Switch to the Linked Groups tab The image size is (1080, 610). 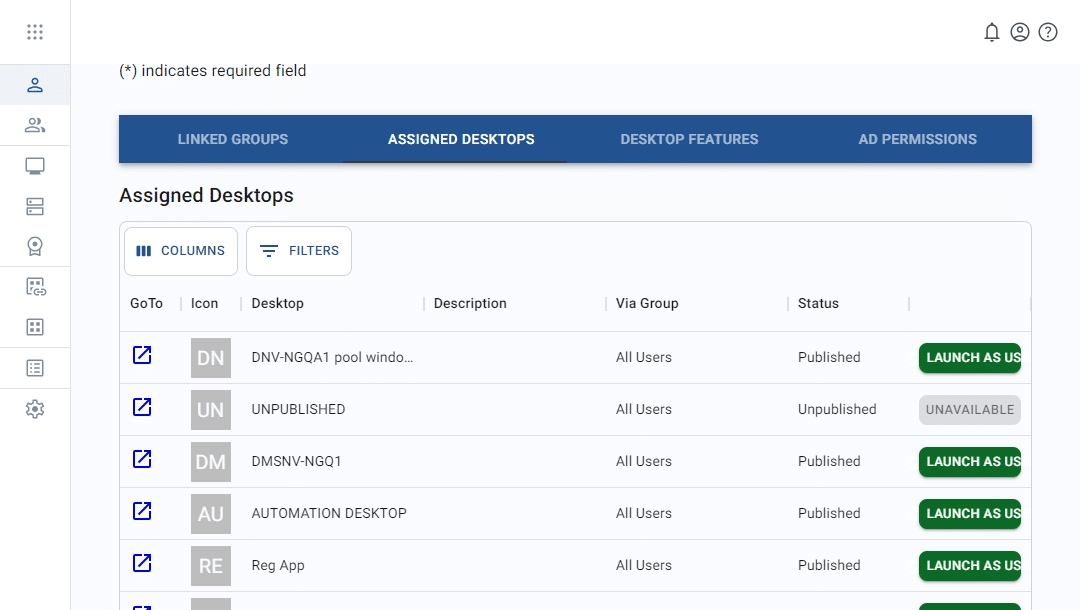[x=232, y=139]
